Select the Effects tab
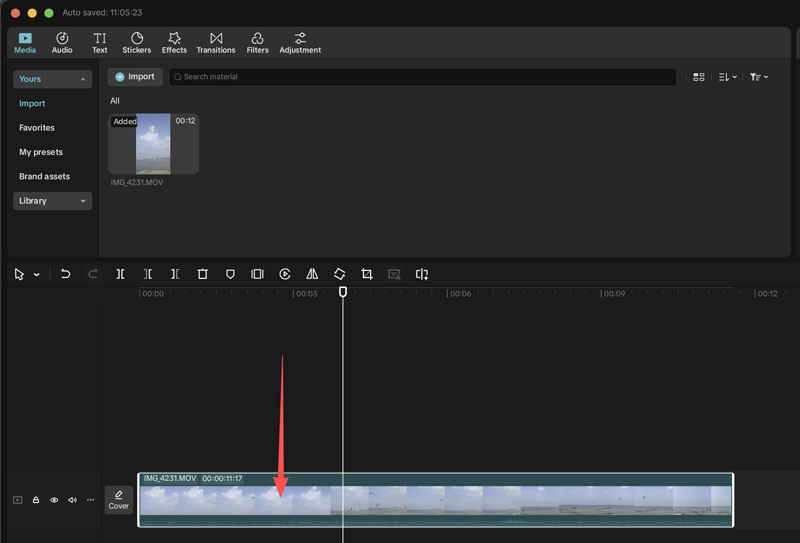 174,43
